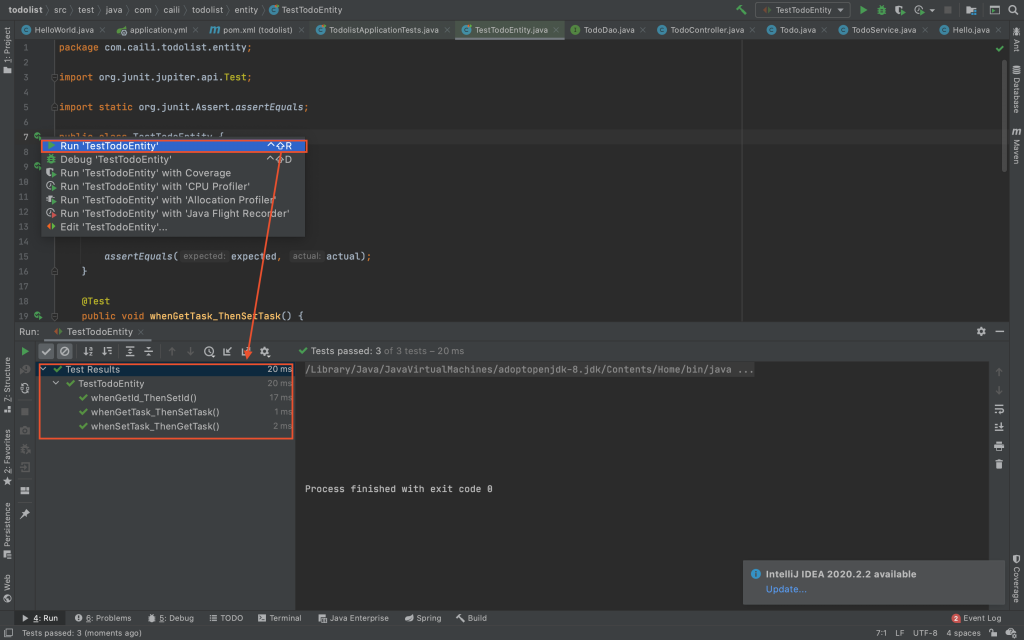
Task: Open Project Structure icon in top toolbar
Action: [971, 10]
